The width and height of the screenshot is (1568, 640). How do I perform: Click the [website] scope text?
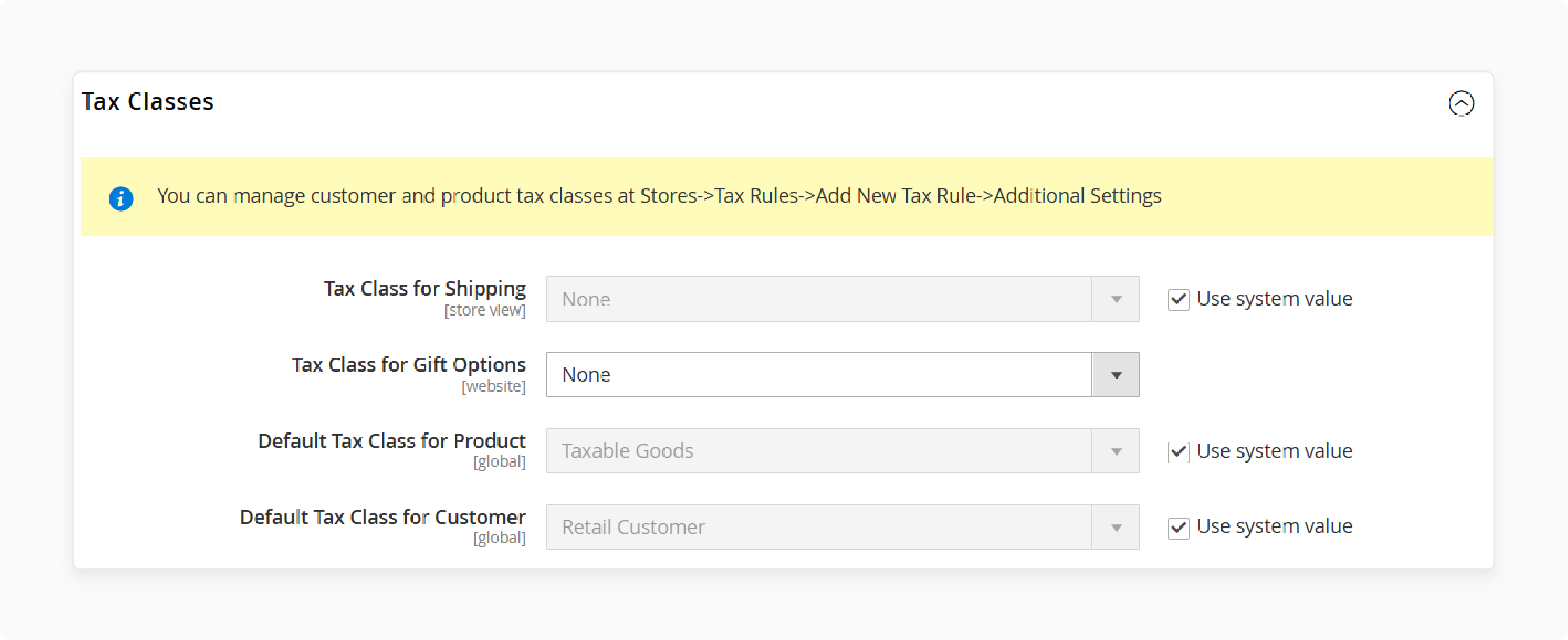click(493, 386)
